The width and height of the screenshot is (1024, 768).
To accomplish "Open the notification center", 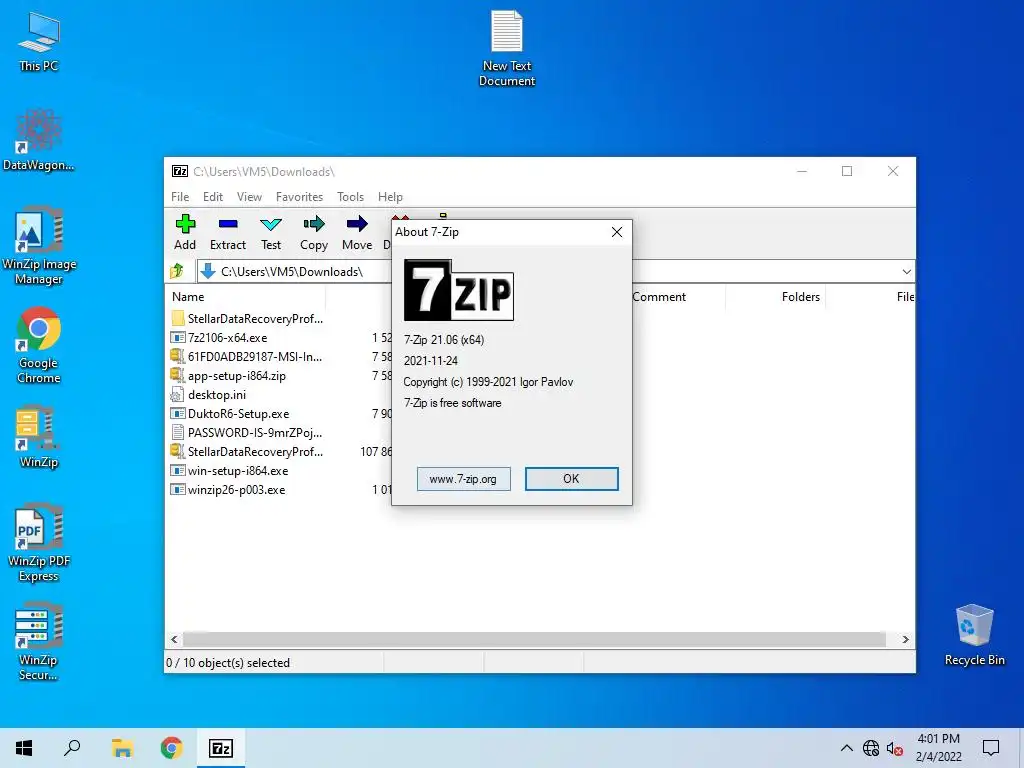I will click(x=991, y=748).
